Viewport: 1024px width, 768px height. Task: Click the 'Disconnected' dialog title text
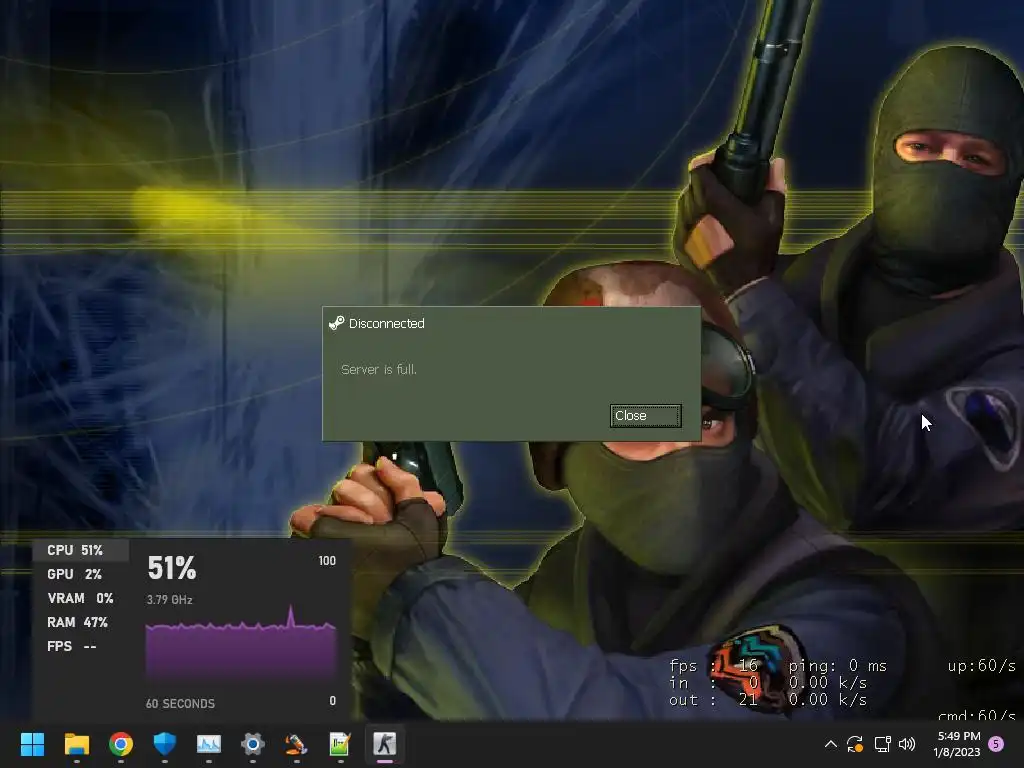387,323
